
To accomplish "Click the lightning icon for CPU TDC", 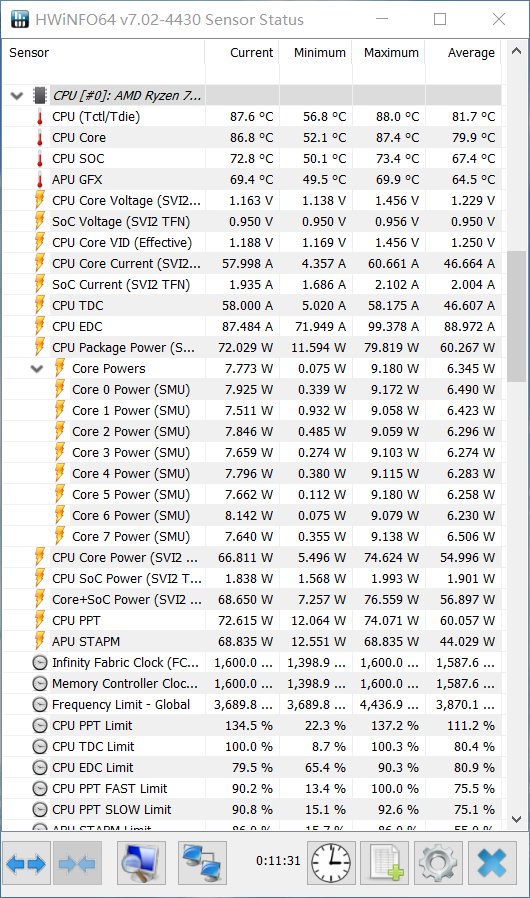I will pos(40,305).
